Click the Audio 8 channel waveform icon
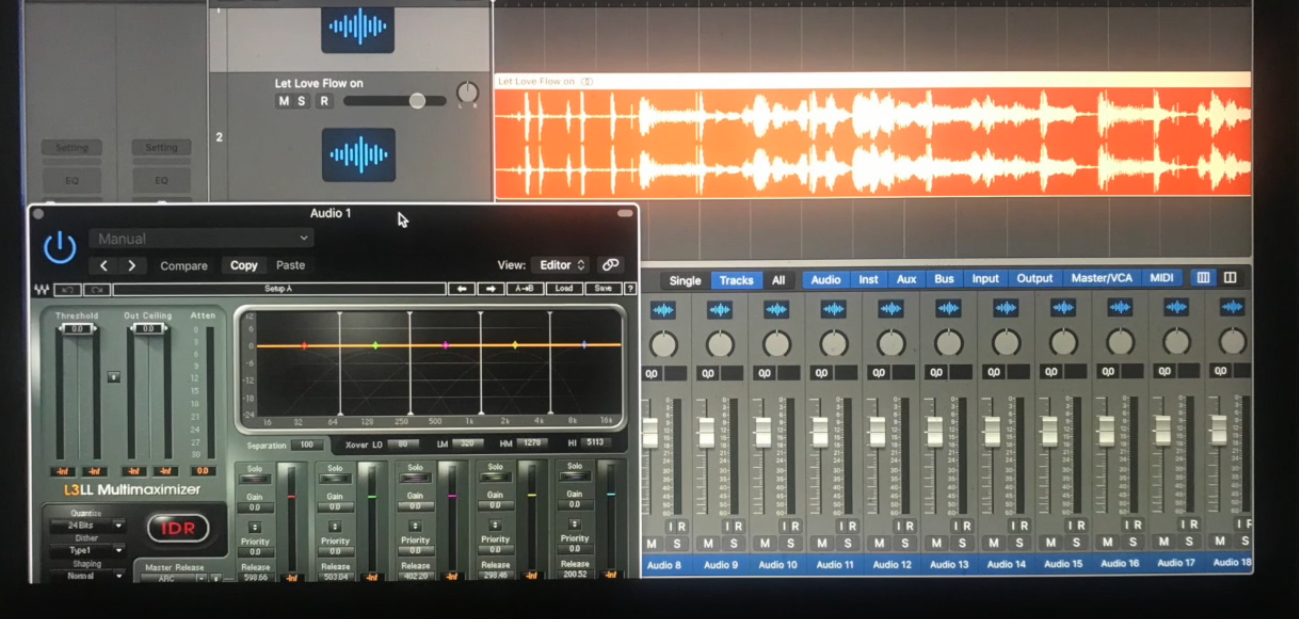 [x=663, y=310]
